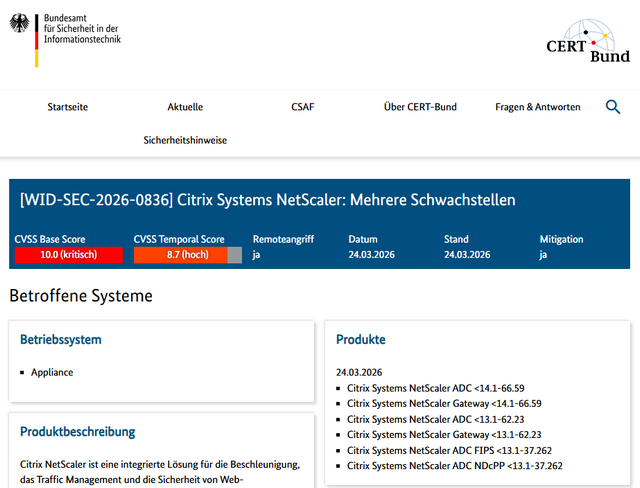
Task: Click the Appliance list entry
Action: click(52, 372)
